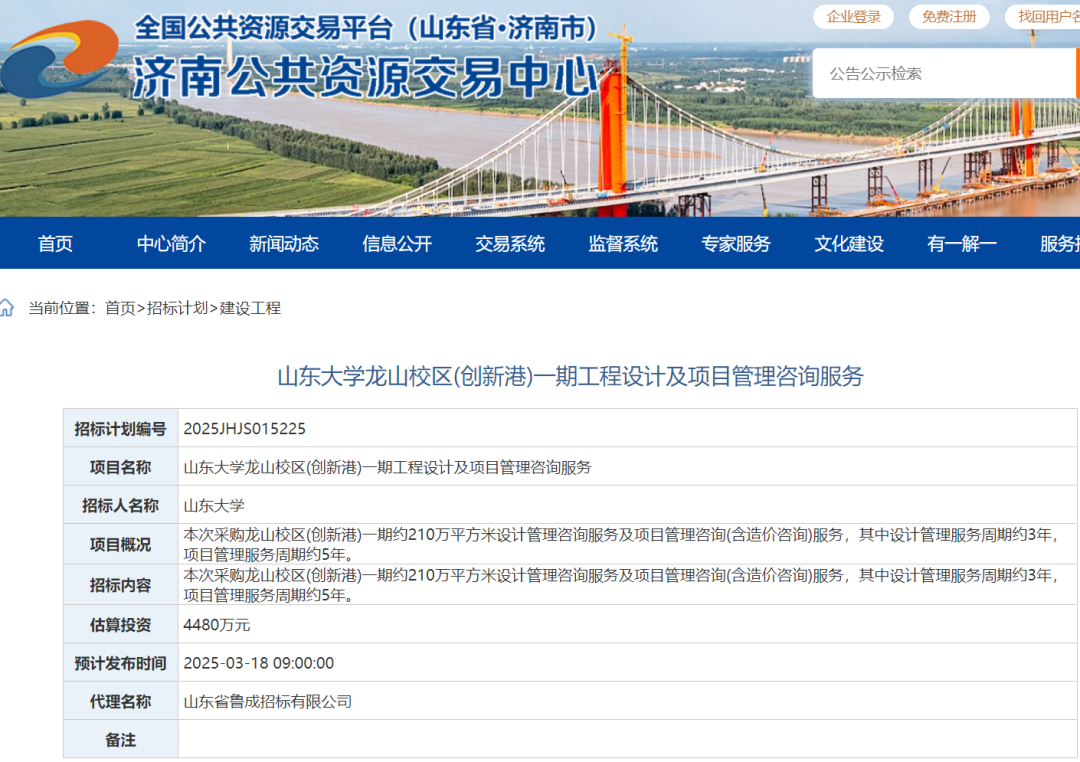Open 企业登录 enterprise login
Image resolution: width=1080 pixels, height=762 pixels.
point(853,17)
